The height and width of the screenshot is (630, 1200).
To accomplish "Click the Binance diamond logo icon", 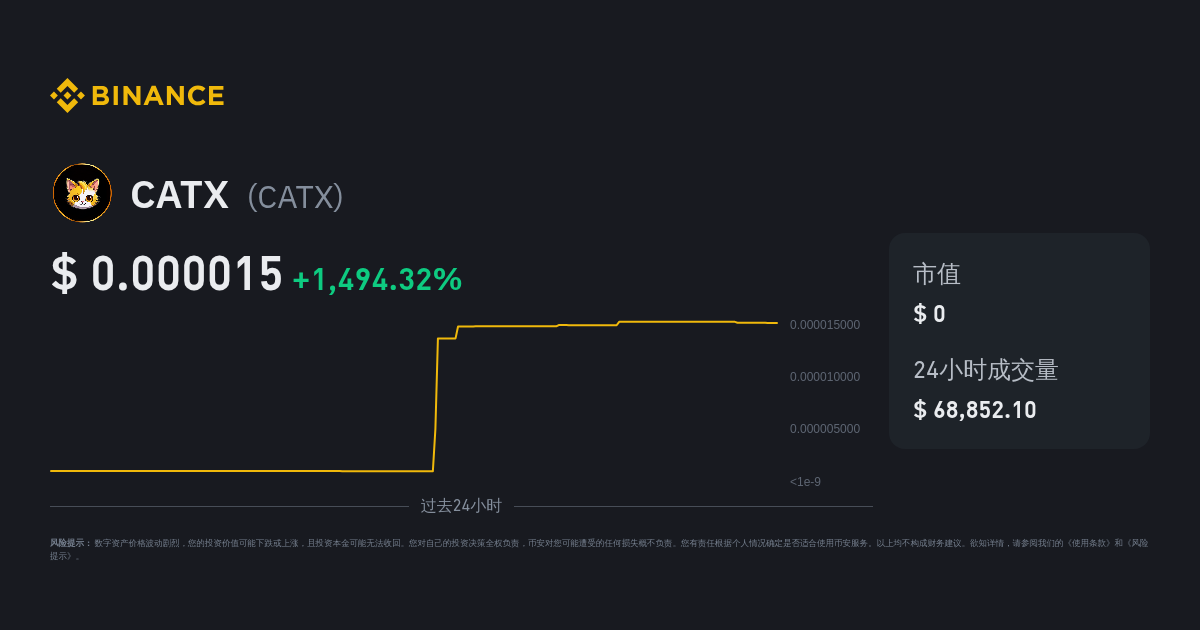I will tap(66, 96).
